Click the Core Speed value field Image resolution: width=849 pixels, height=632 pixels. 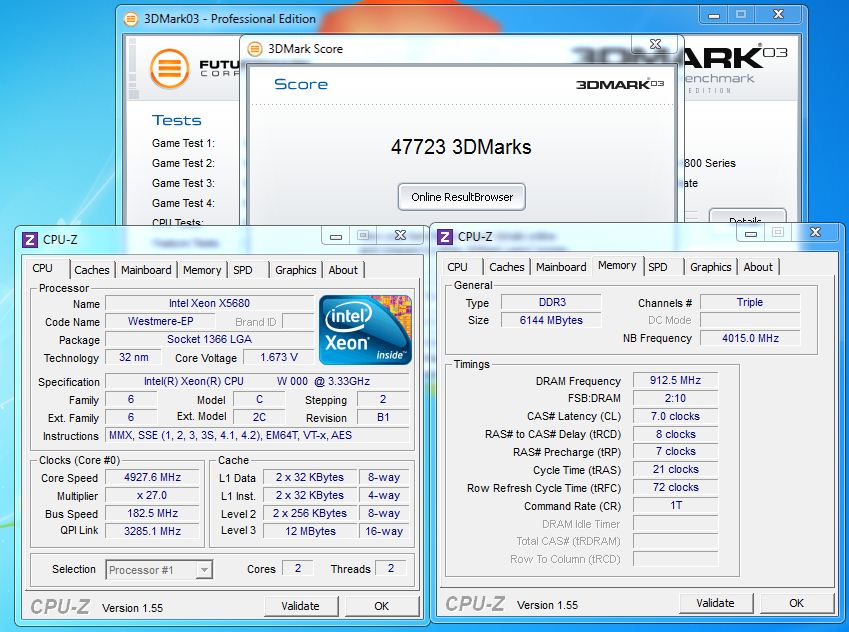[x=153, y=478]
